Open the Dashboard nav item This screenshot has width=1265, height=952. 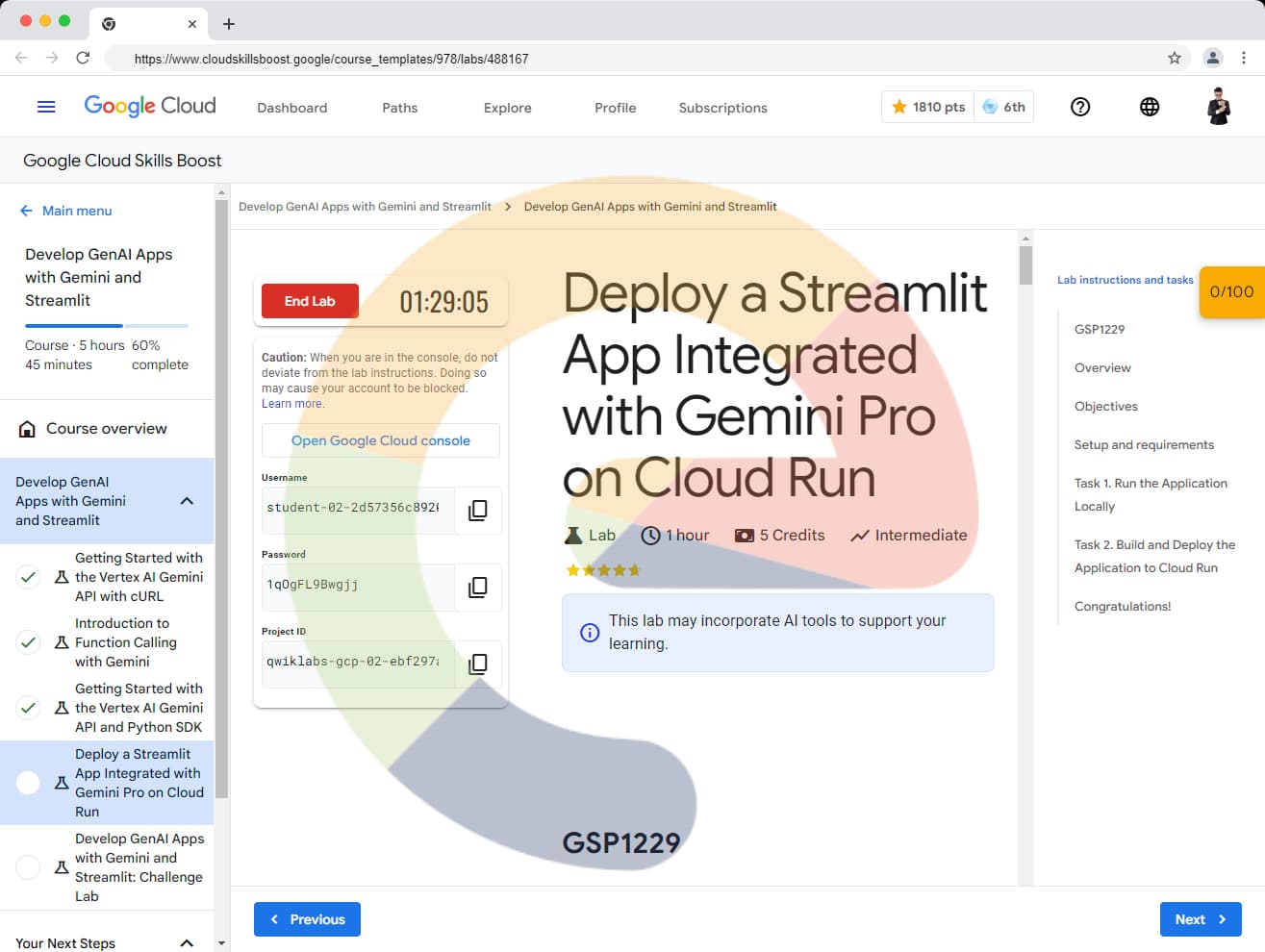point(292,108)
